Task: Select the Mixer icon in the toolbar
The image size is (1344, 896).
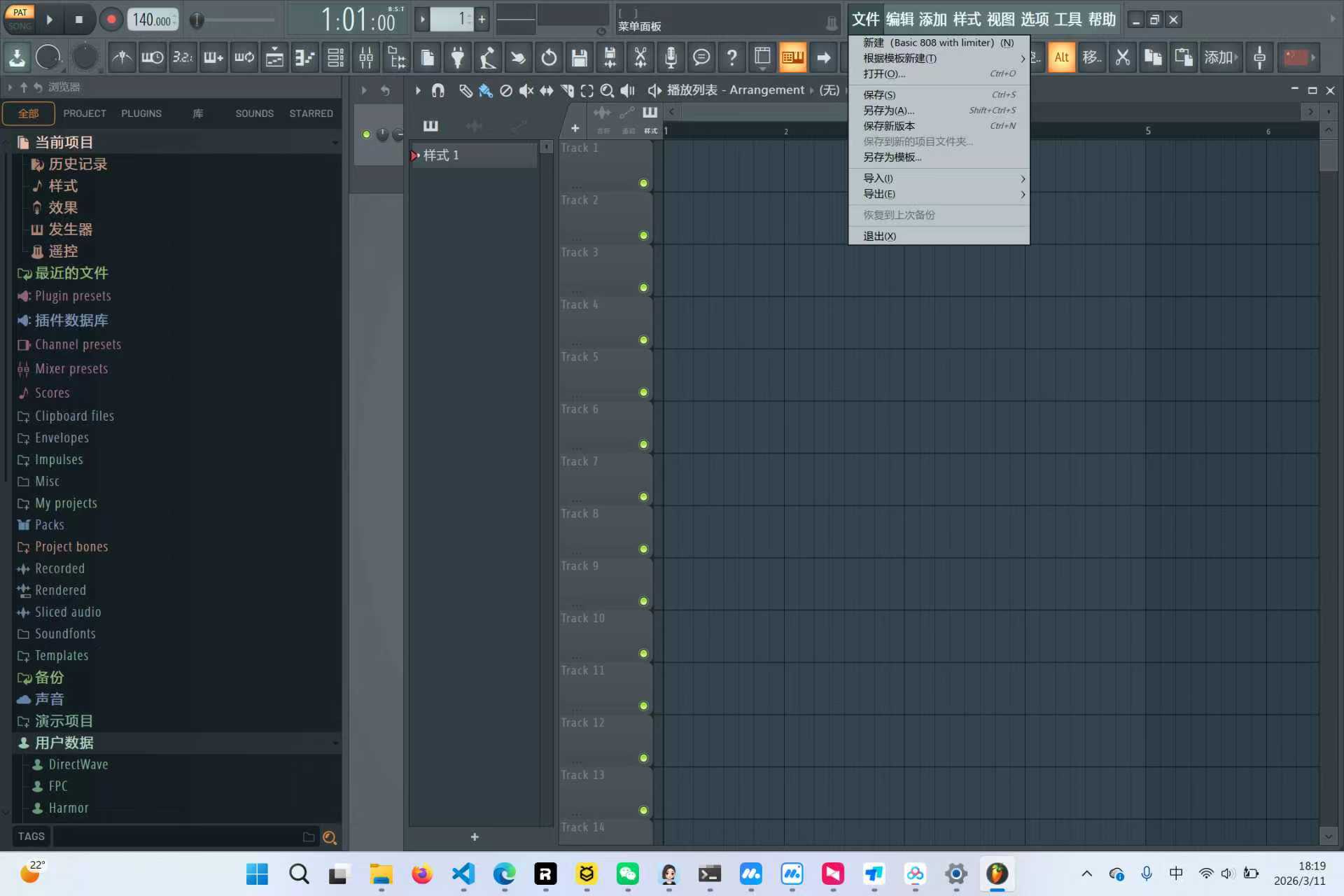Action: 366,57
